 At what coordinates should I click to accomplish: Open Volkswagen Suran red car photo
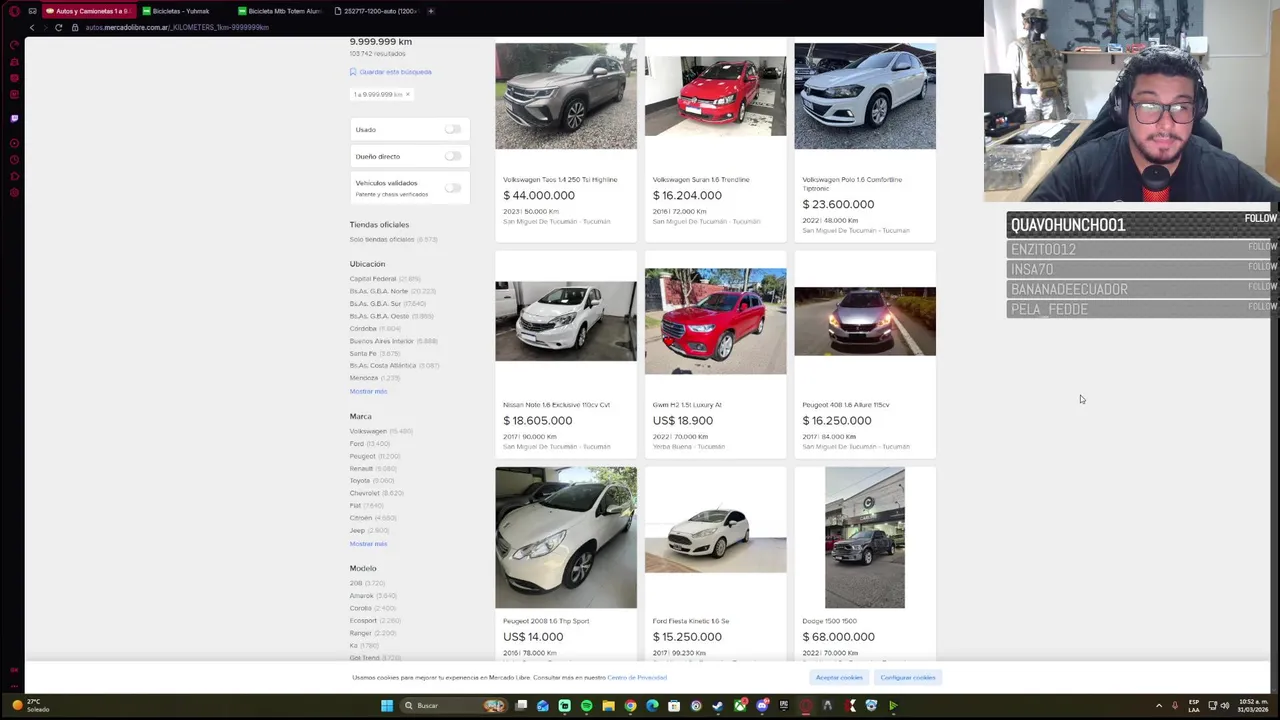click(x=715, y=96)
